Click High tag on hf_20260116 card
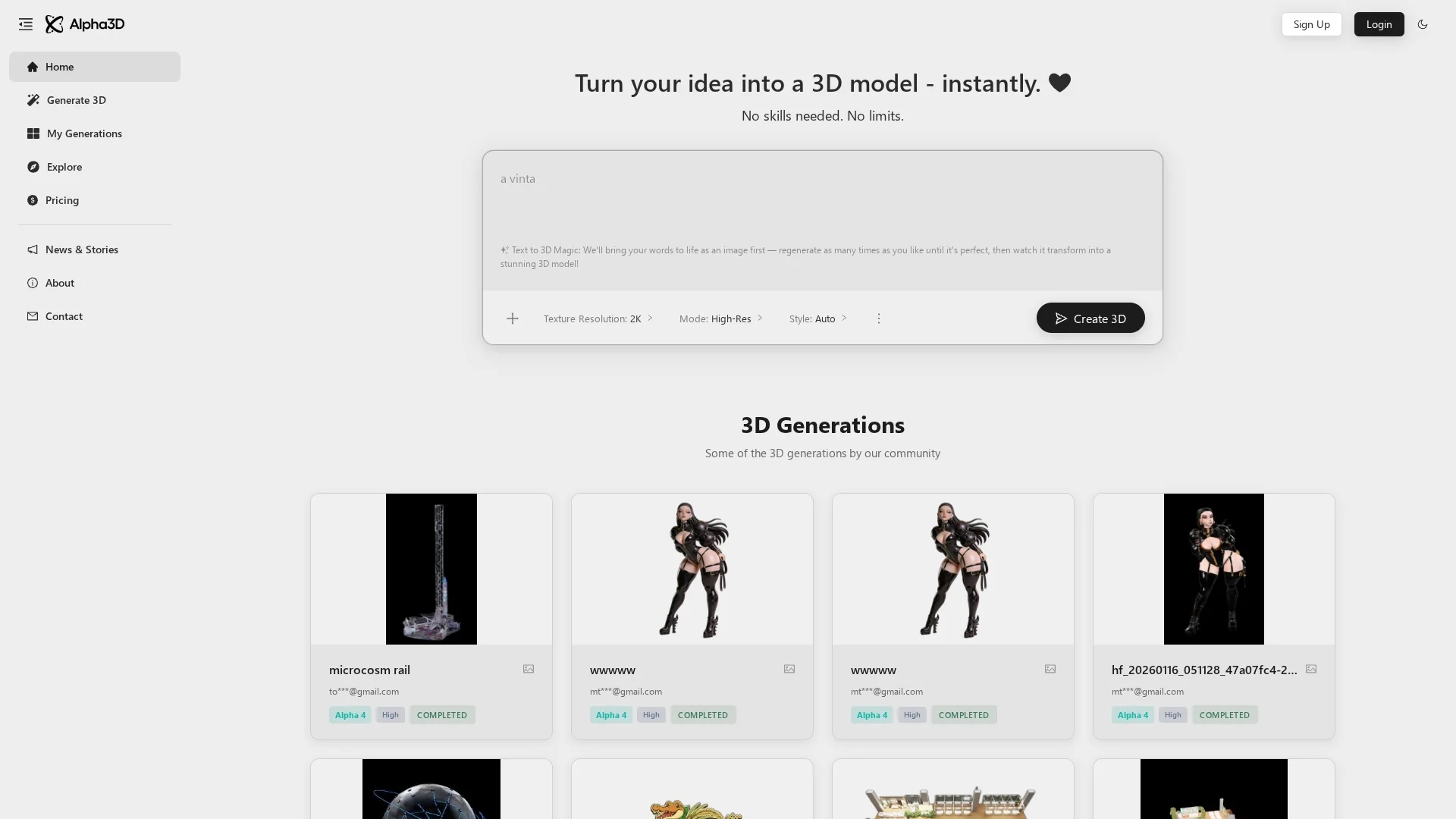This screenshot has height=819, width=1456. 1172,714
